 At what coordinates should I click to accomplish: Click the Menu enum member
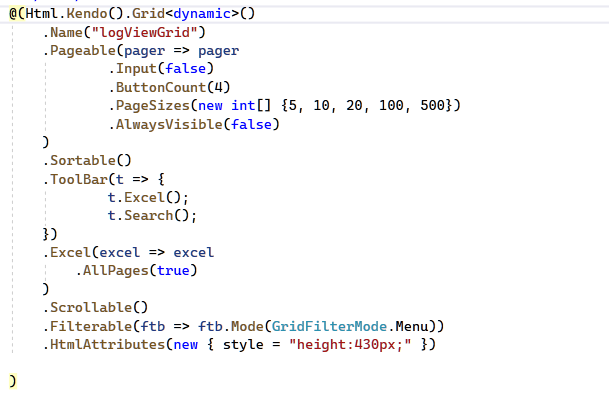[412, 326]
